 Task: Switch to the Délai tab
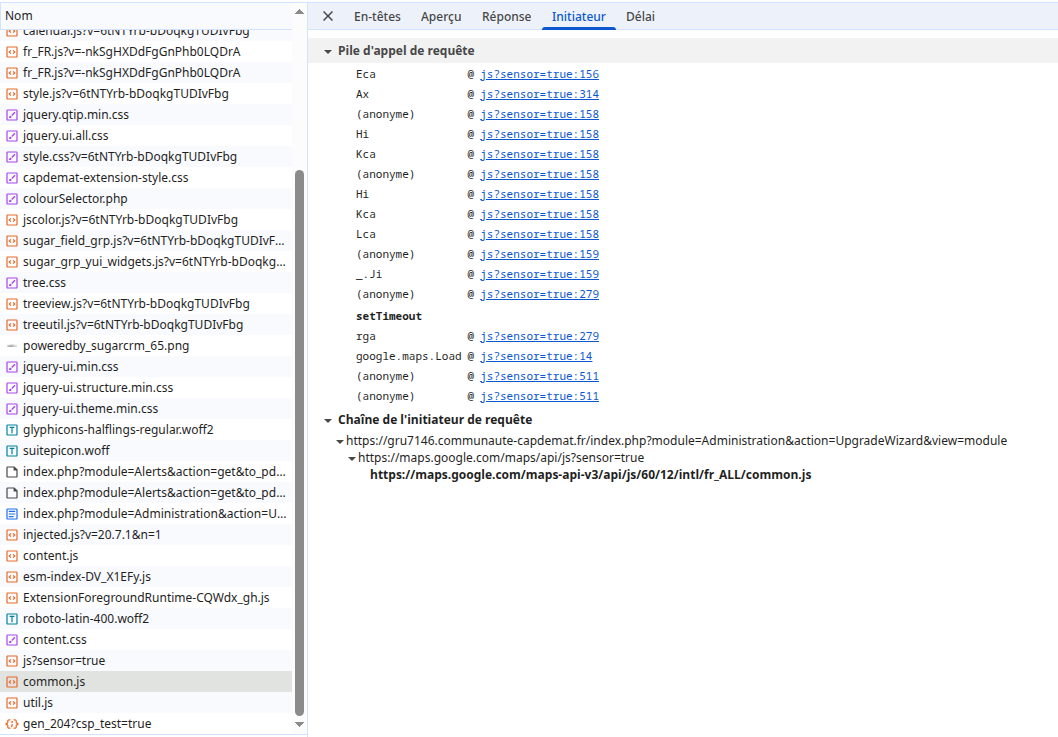pos(640,16)
